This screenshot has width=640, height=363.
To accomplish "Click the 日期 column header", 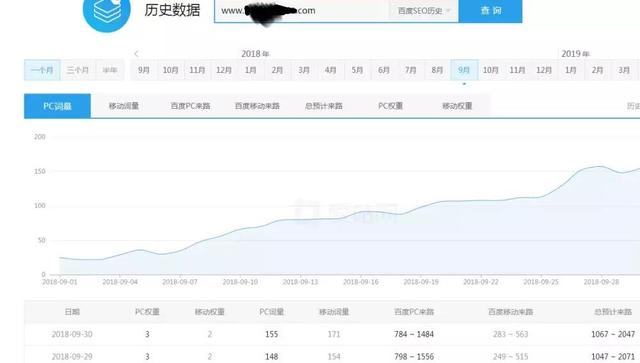I will [x=72, y=312].
